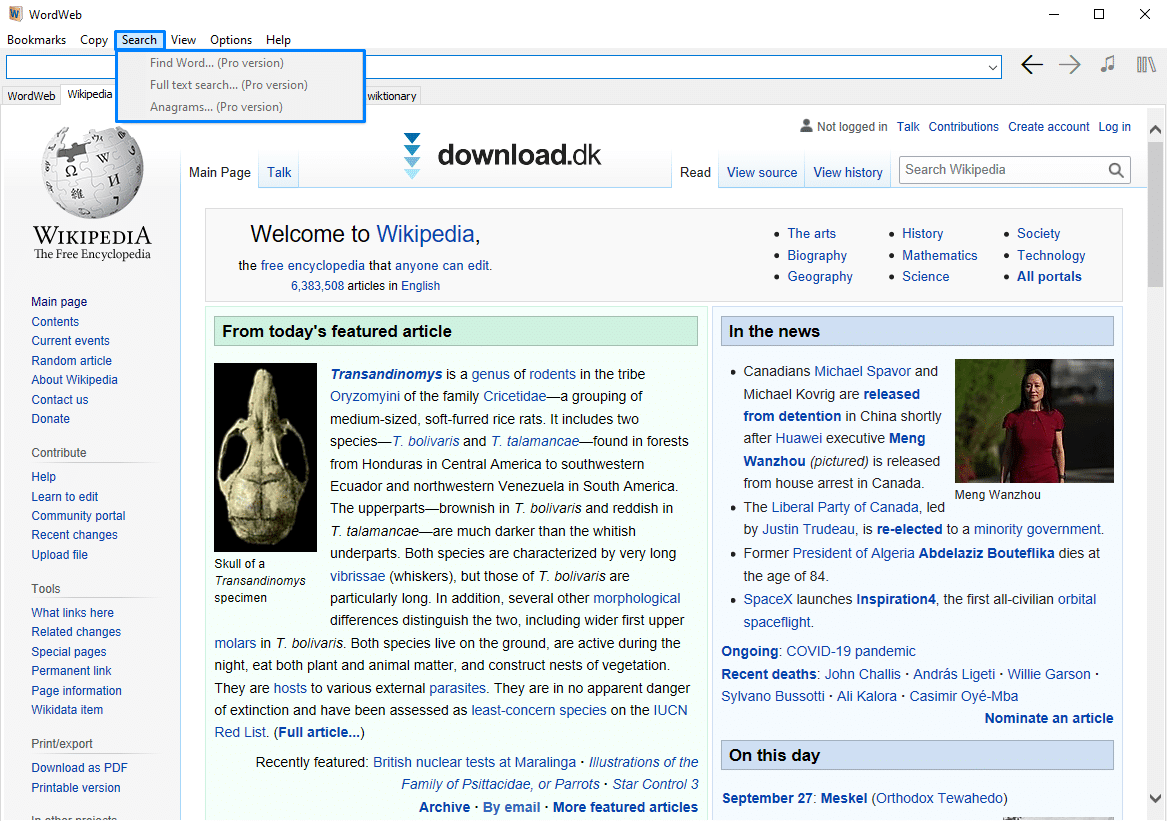Open the Special pages link

pyautogui.click(x=68, y=652)
